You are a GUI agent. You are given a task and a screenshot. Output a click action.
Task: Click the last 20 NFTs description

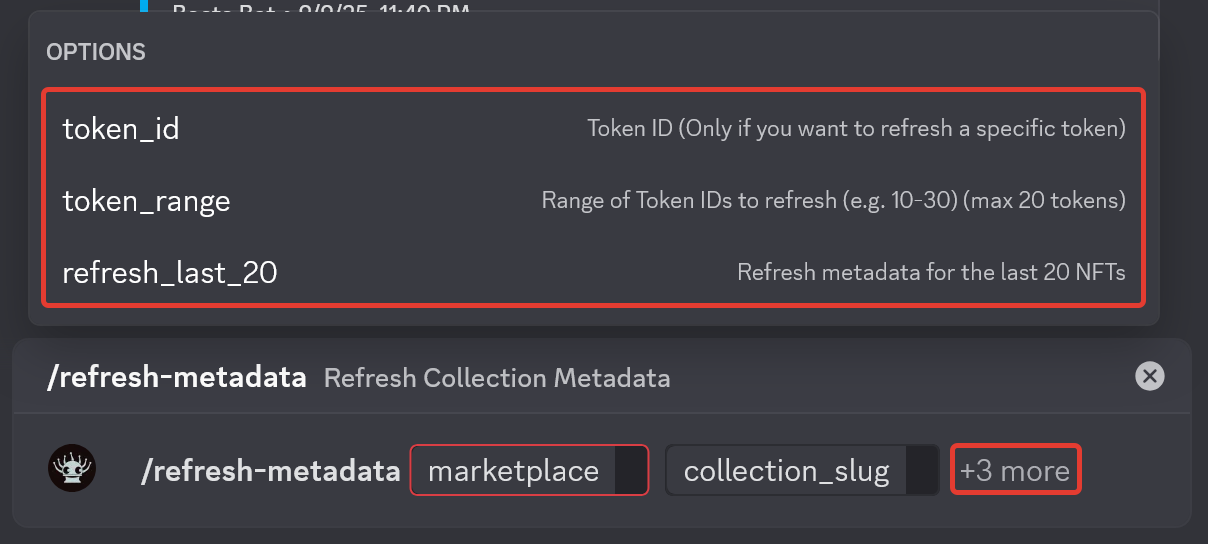pos(931,272)
